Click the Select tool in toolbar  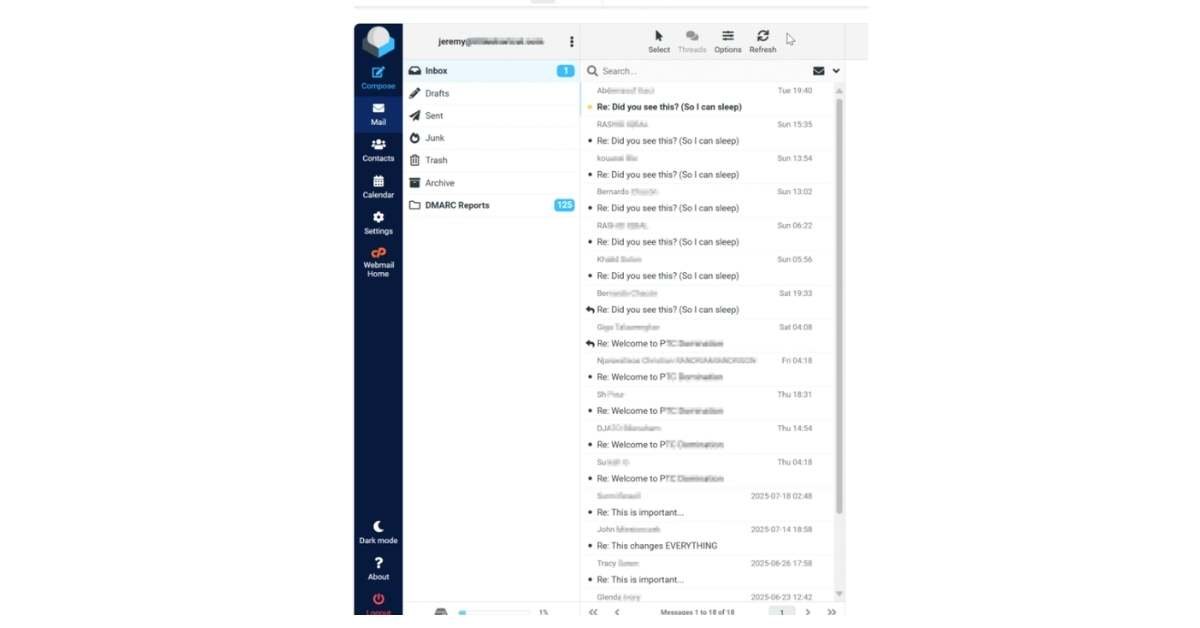[x=659, y=41]
